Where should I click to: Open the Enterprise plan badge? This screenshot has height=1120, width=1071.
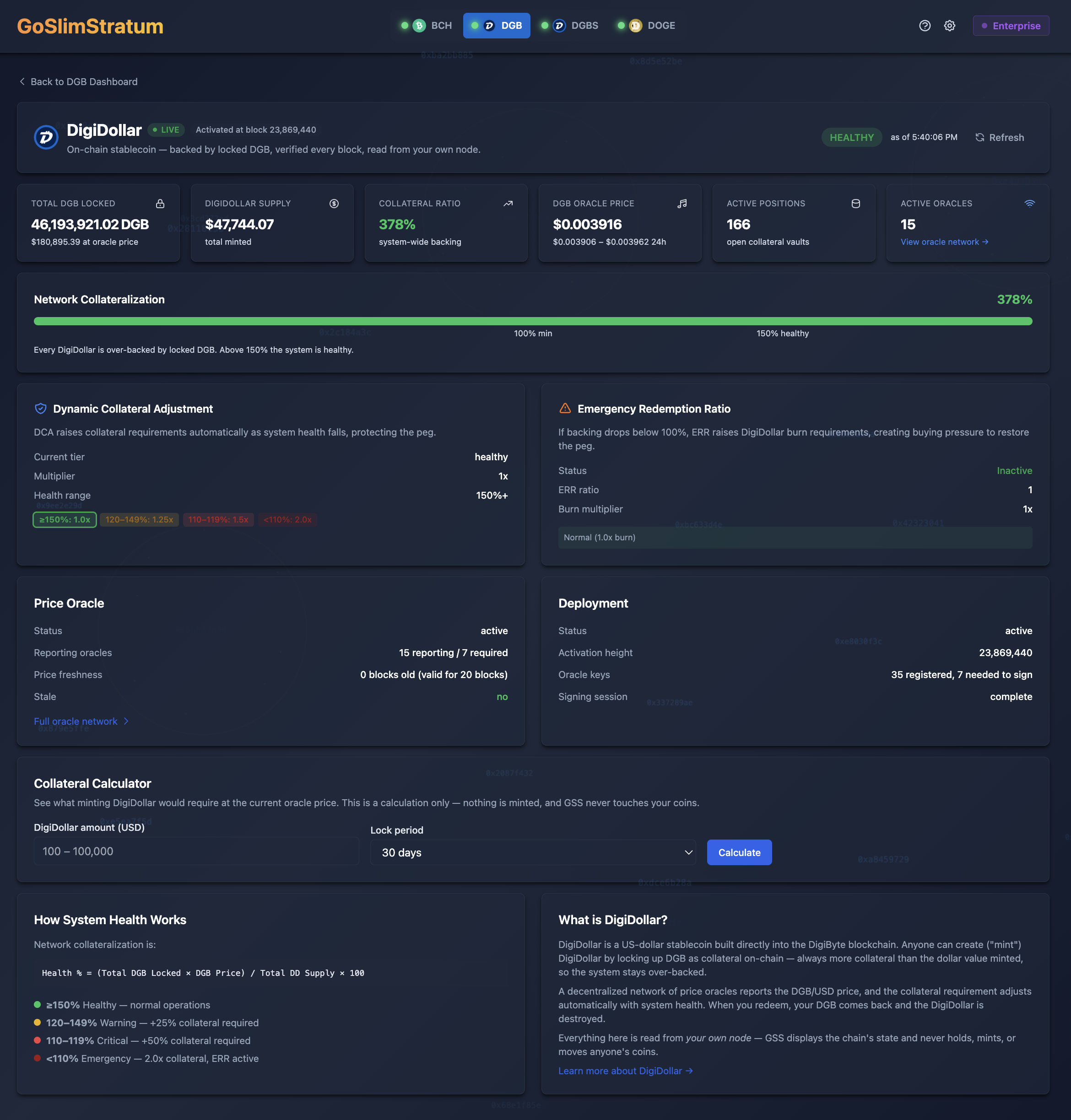pyautogui.click(x=1011, y=26)
